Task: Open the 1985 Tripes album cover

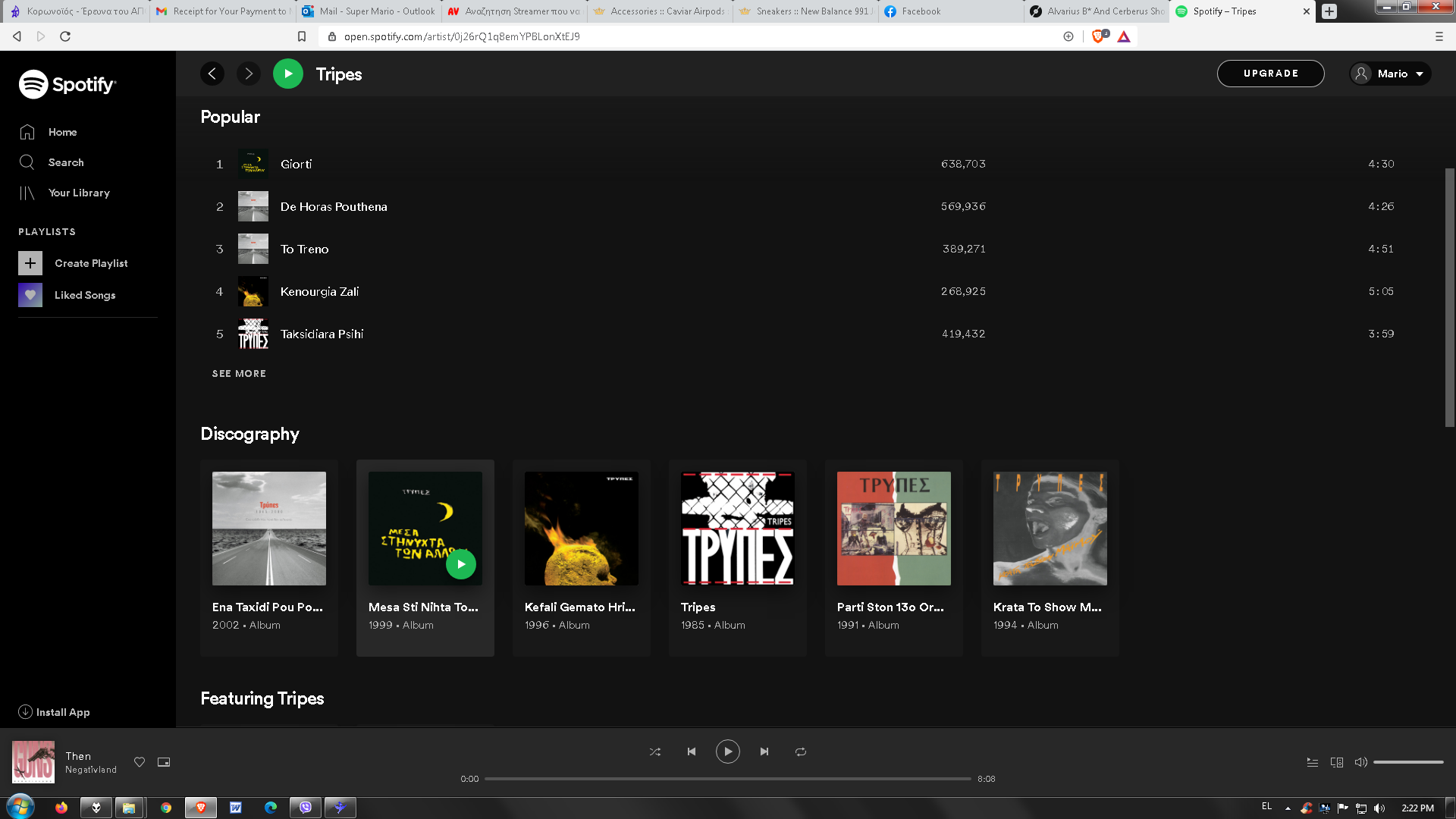Action: click(738, 529)
